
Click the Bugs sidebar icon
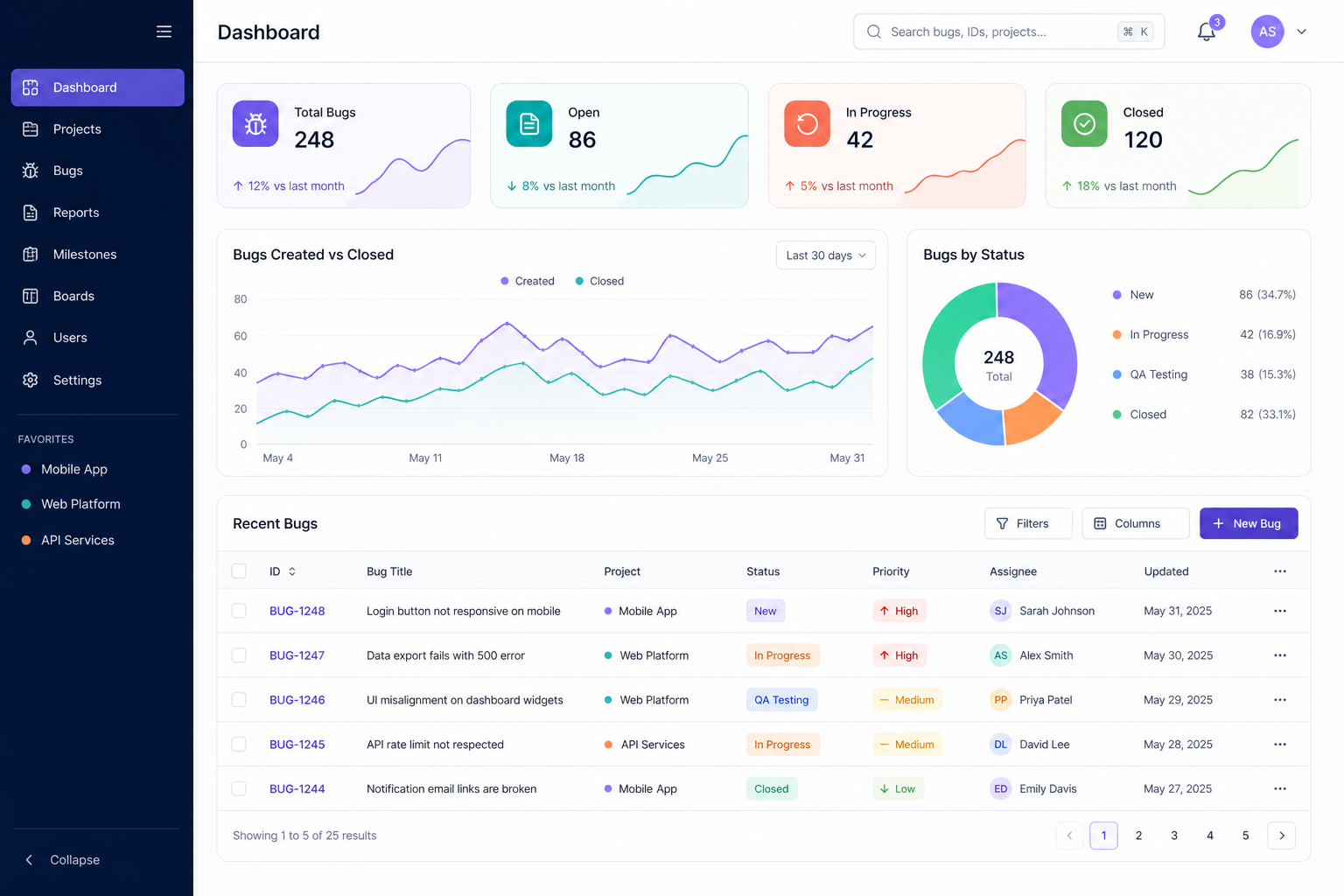tap(31, 171)
